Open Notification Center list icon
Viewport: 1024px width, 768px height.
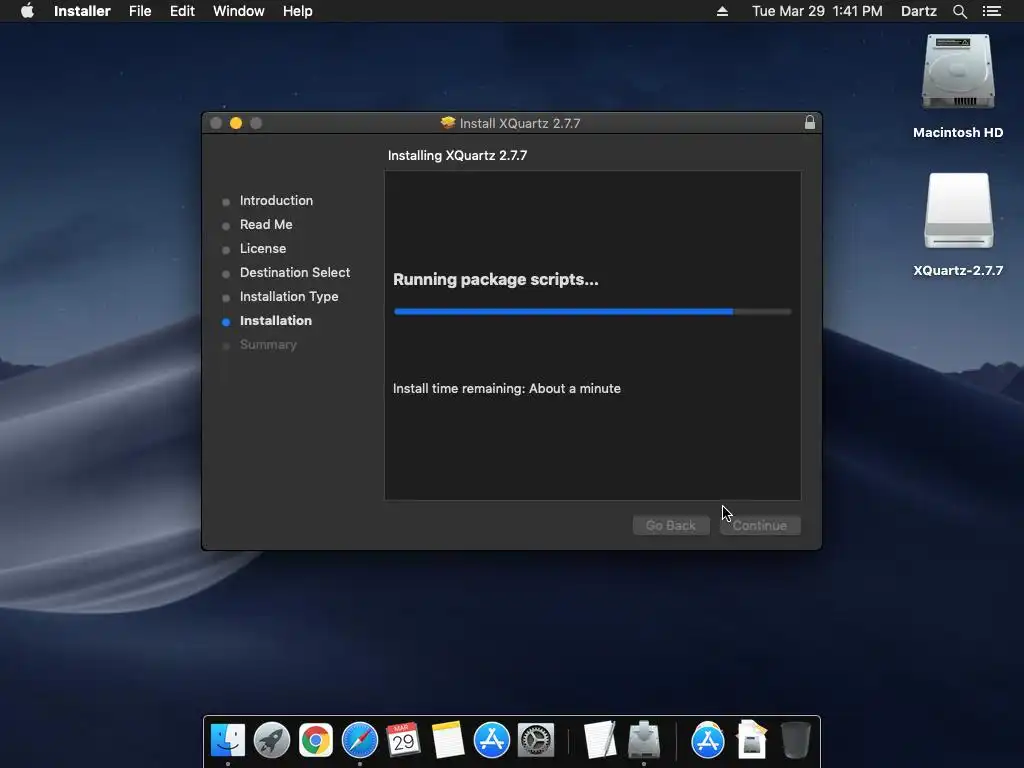(992, 11)
